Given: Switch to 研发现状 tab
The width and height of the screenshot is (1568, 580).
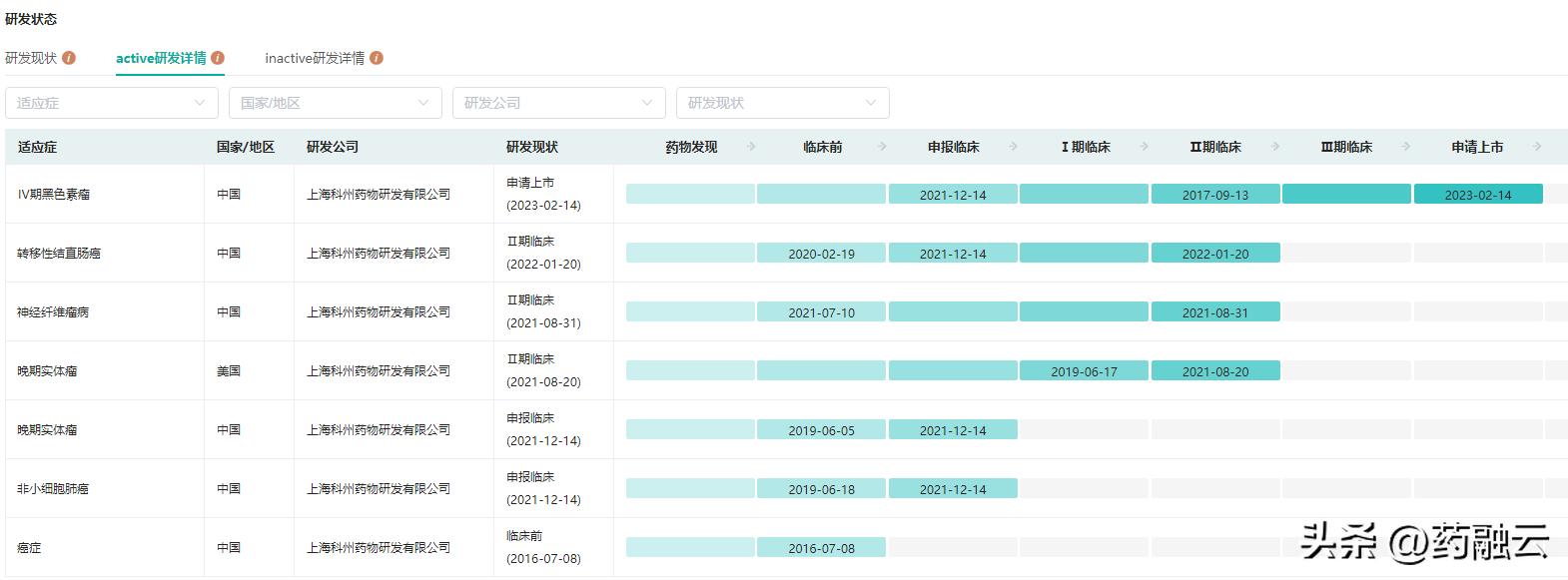Looking at the screenshot, I should pyautogui.click(x=31, y=58).
